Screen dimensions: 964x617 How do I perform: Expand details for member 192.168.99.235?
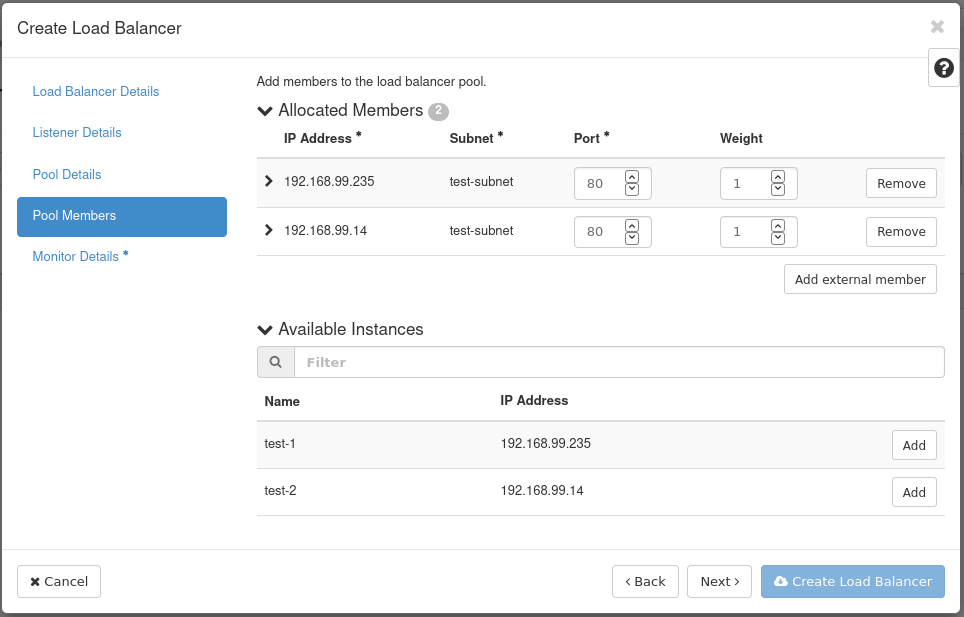click(x=268, y=182)
